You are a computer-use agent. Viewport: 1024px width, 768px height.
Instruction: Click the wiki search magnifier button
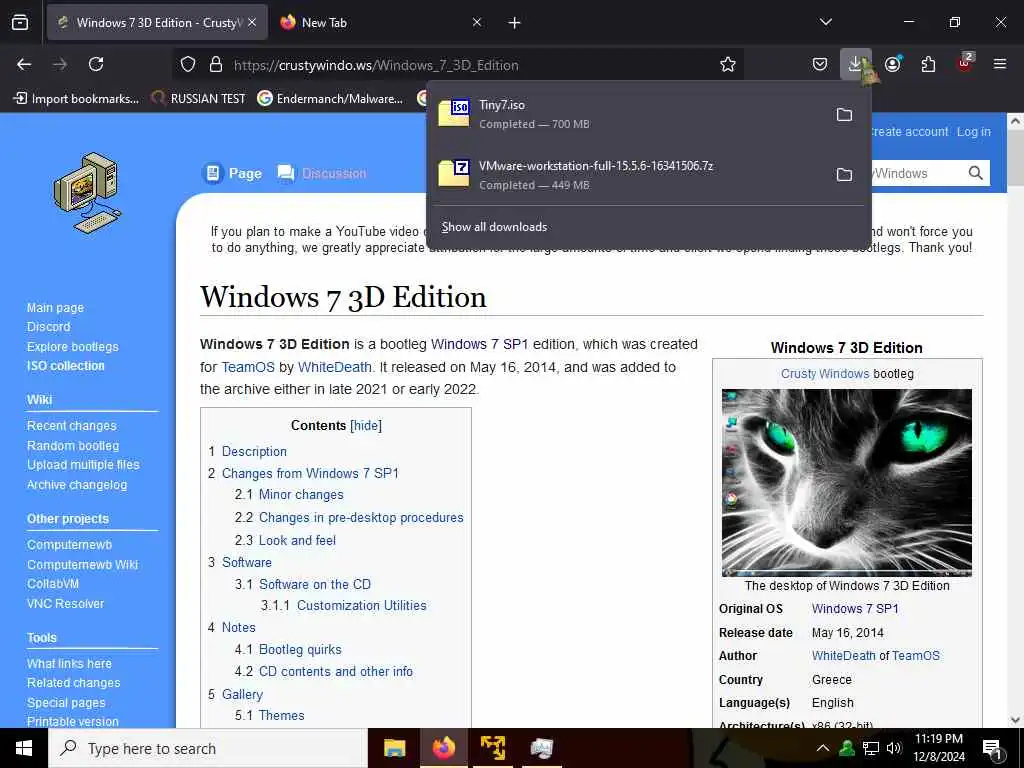click(x=976, y=173)
